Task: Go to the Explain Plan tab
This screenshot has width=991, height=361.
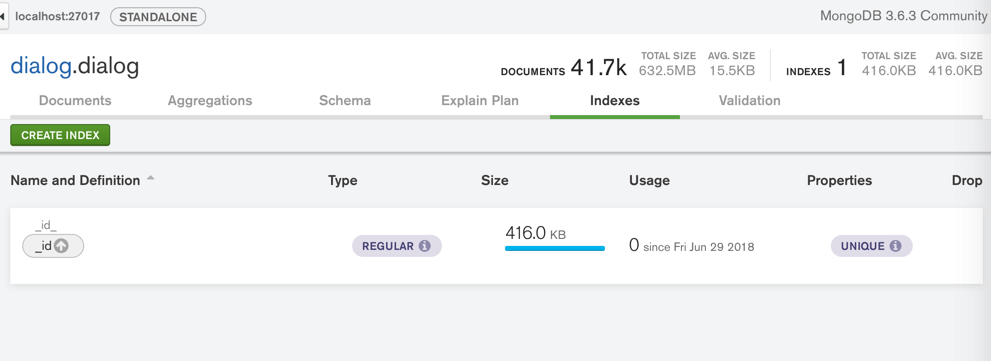Action: 480,101
